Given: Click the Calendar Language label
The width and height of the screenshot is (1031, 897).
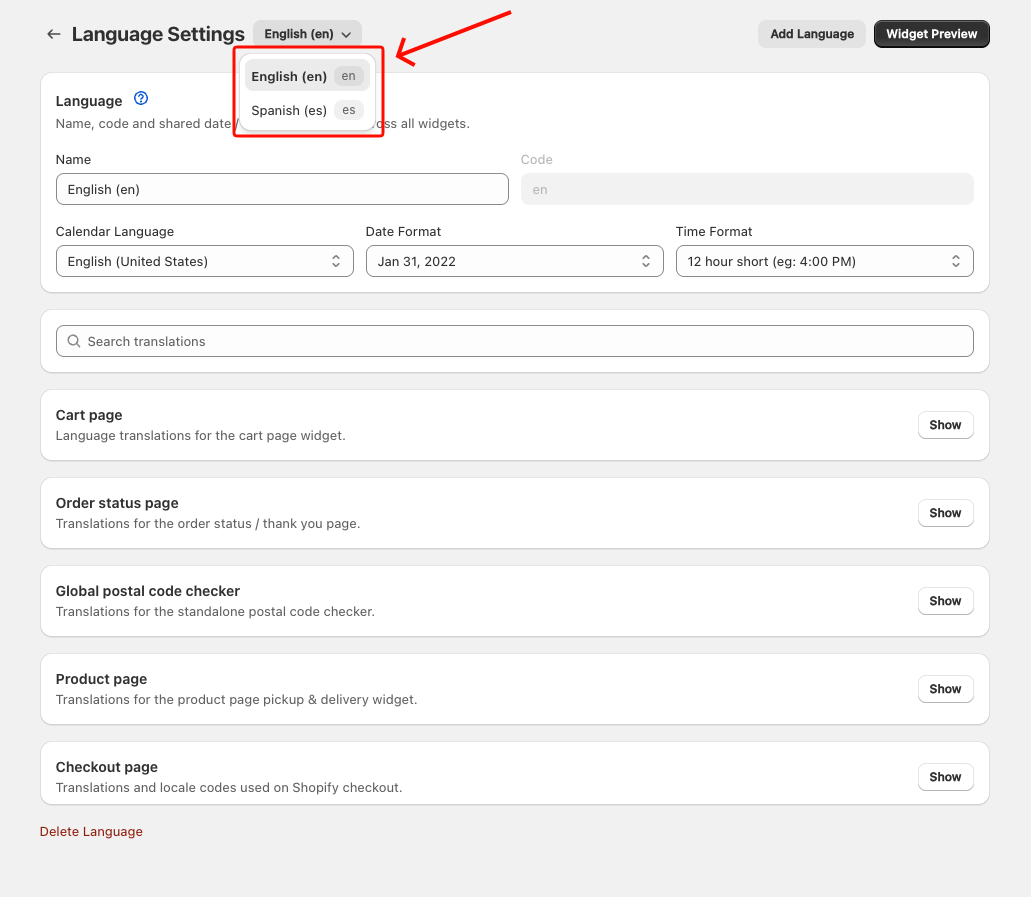Looking at the screenshot, I should [x=115, y=231].
